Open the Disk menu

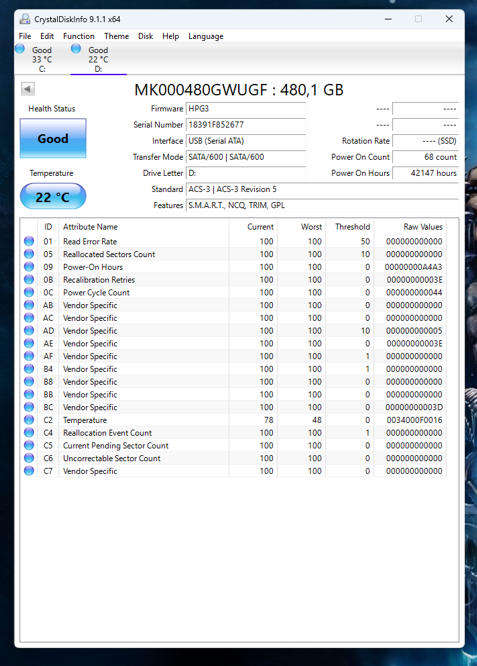(145, 36)
